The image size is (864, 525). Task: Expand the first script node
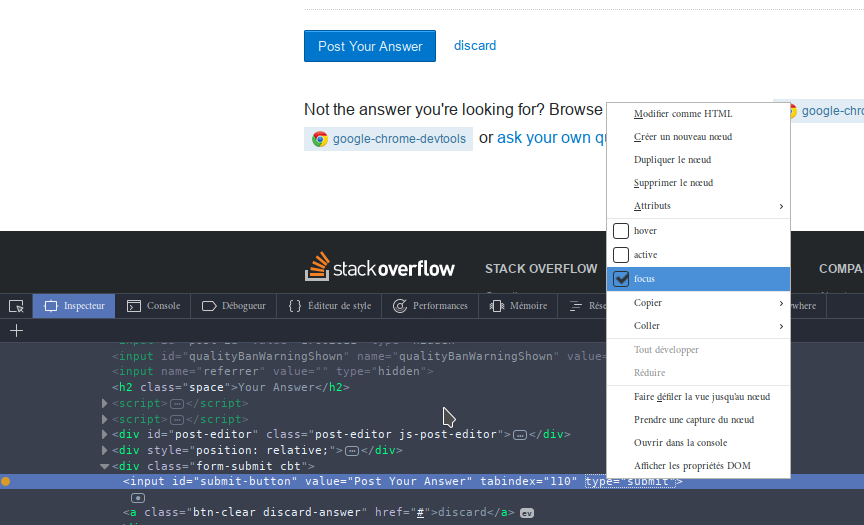click(x=104, y=403)
